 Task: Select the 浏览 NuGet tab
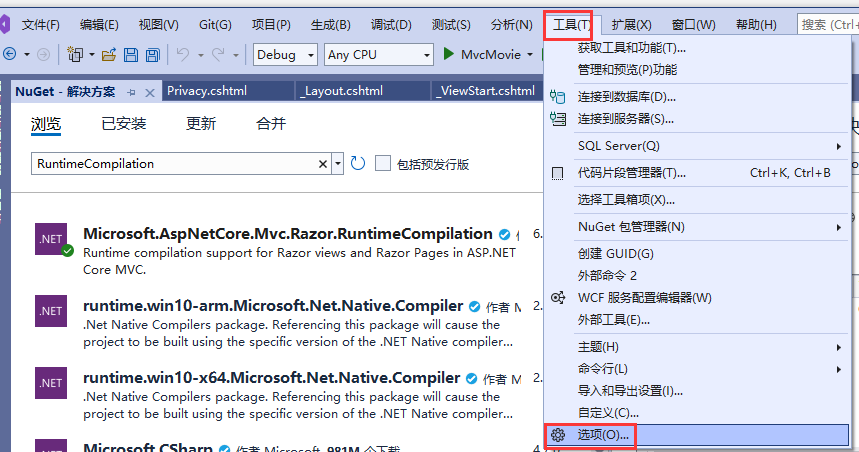[46, 124]
